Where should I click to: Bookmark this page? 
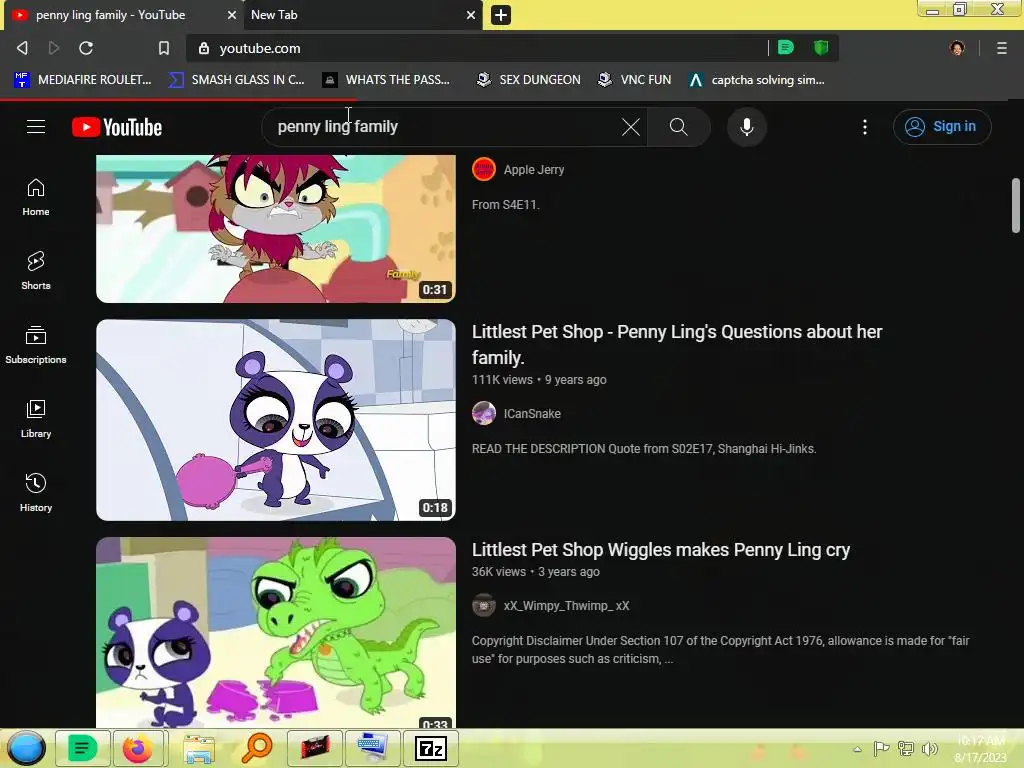[163, 48]
